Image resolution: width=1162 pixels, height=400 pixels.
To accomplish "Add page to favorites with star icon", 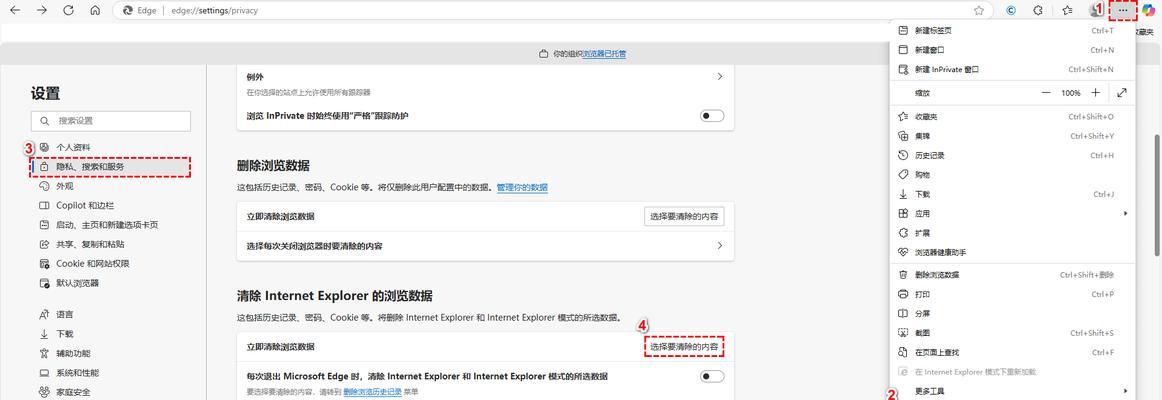I will (979, 10).
